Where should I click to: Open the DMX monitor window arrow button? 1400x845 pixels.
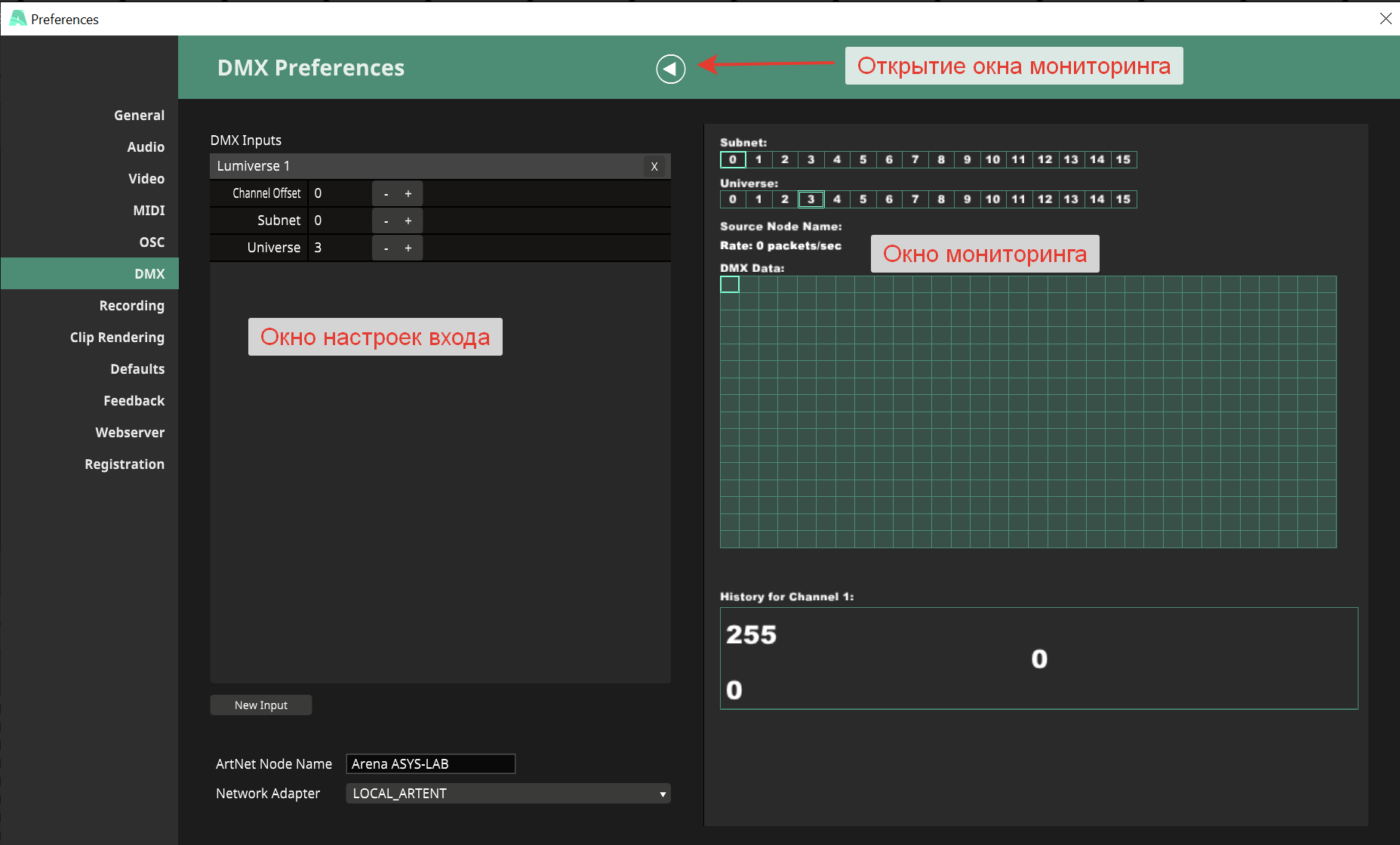pyautogui.click(x=670, y=69)
